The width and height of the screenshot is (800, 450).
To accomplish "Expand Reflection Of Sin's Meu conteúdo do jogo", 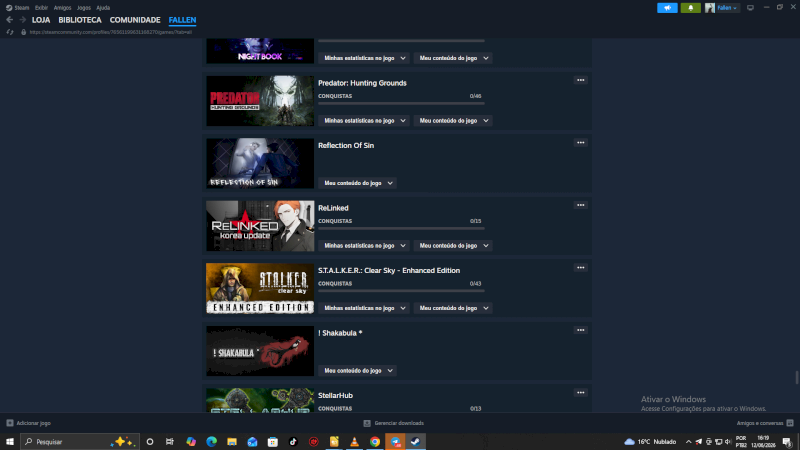I will 357,183.
